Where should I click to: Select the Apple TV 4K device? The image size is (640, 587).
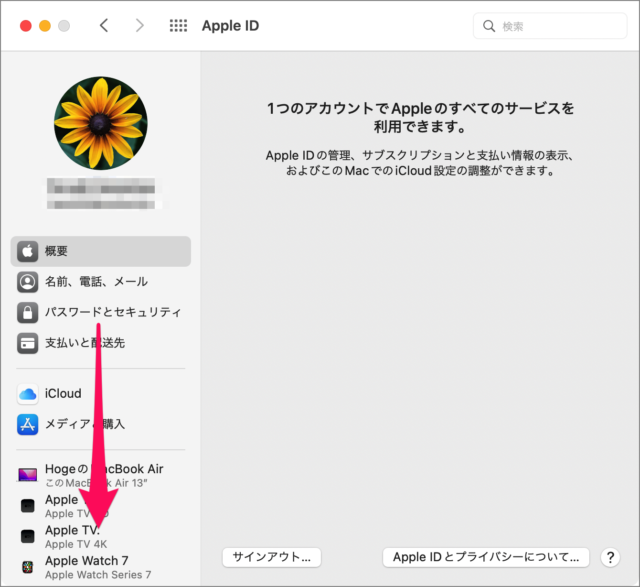click(x=76, y=536)
